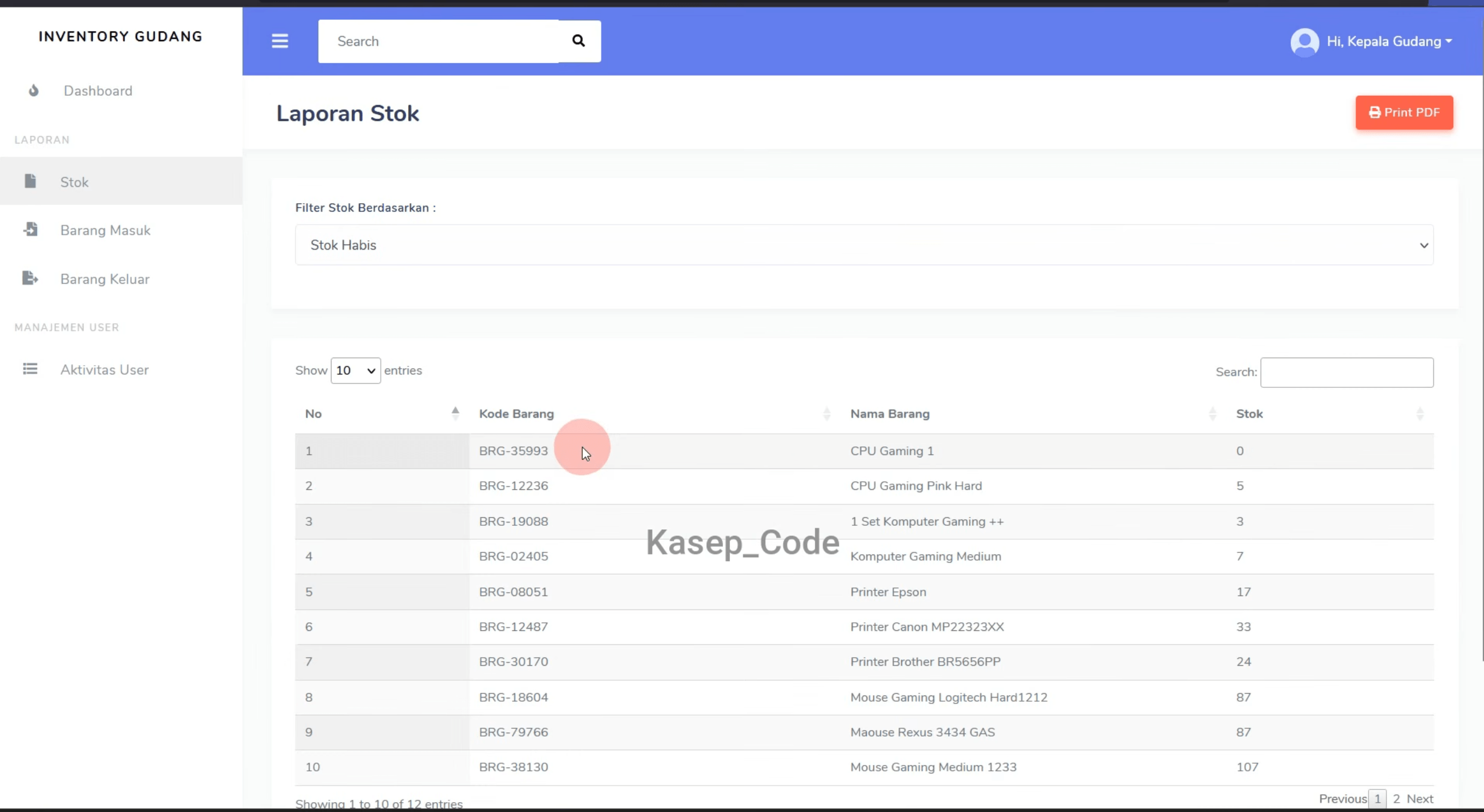
Task: Click pagination page 1 button
Action: tap(1377, 799)
